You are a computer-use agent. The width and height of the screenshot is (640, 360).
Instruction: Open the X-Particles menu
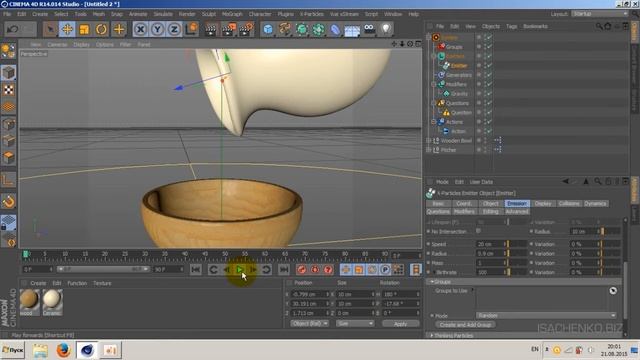311,14
